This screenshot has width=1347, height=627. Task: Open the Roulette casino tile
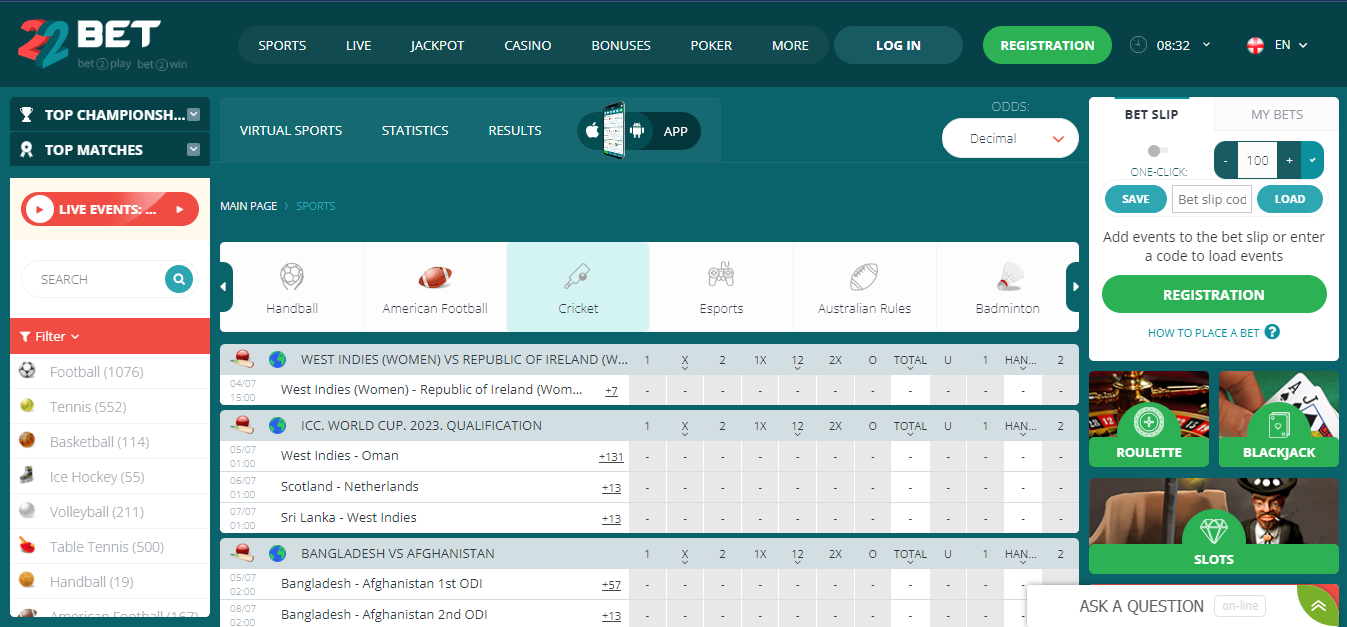coord(1149,419)
